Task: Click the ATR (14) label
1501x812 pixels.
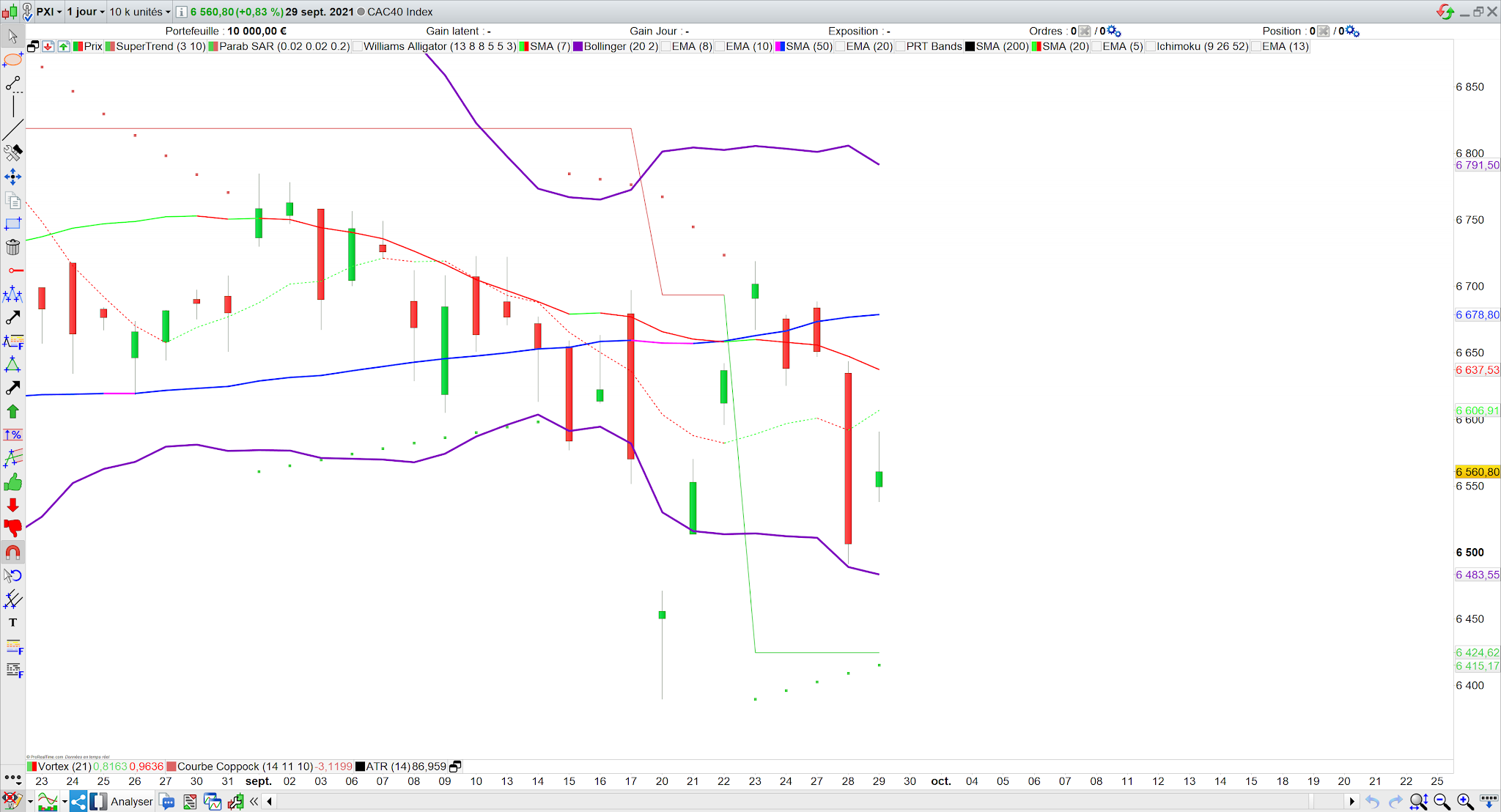Action: pos(388,767)
